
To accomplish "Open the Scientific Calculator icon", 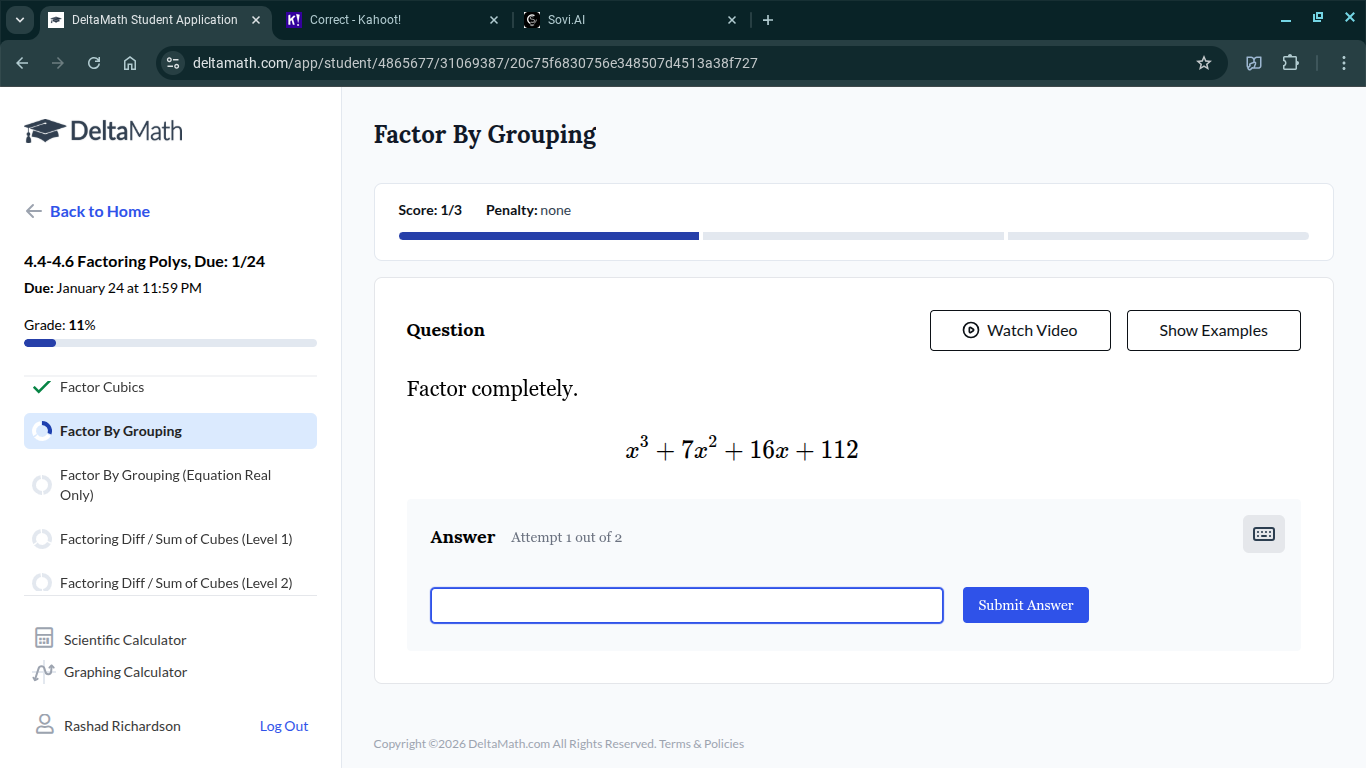I will (x=44, y=639).
